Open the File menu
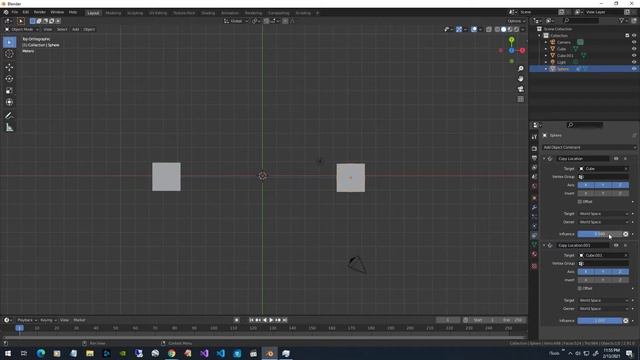Screen dimensions: 640x360 point(15,12)
